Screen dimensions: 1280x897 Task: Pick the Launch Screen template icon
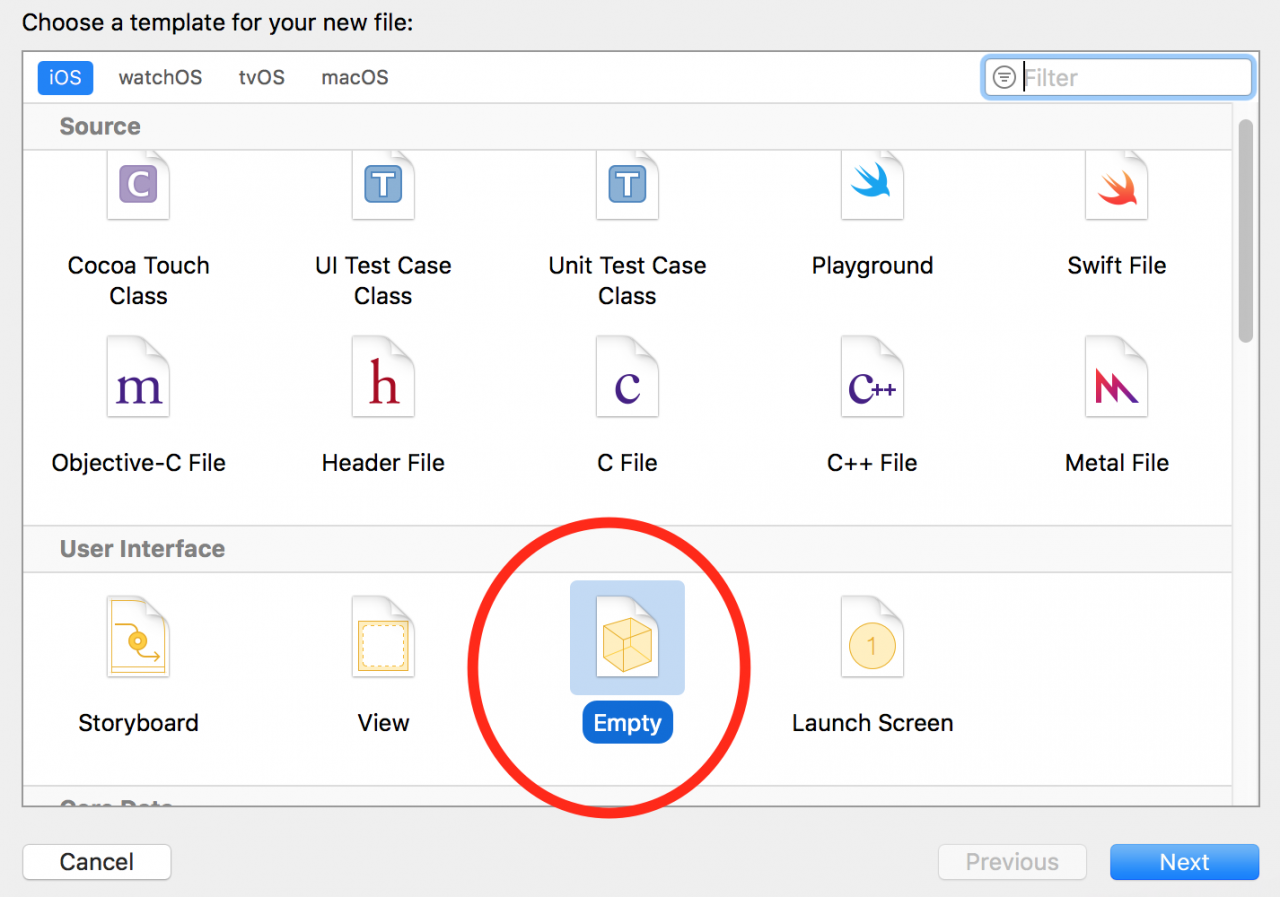click(x=872, y=636)
